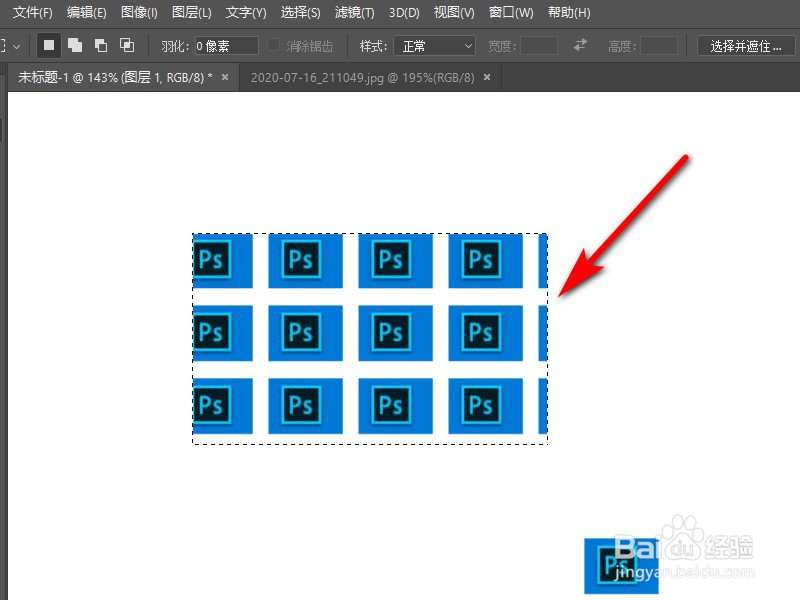Screen dimensions: 800x600
Task: Open the 图层(L) menu
Action: point(192,12)
